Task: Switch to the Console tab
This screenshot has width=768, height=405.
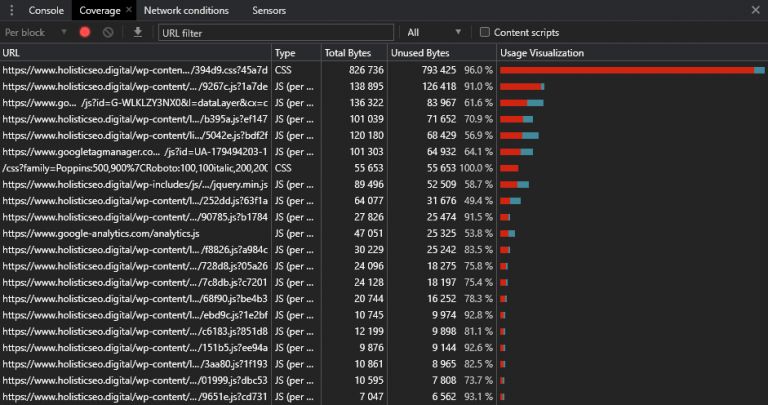Action: tap(46, 10)
